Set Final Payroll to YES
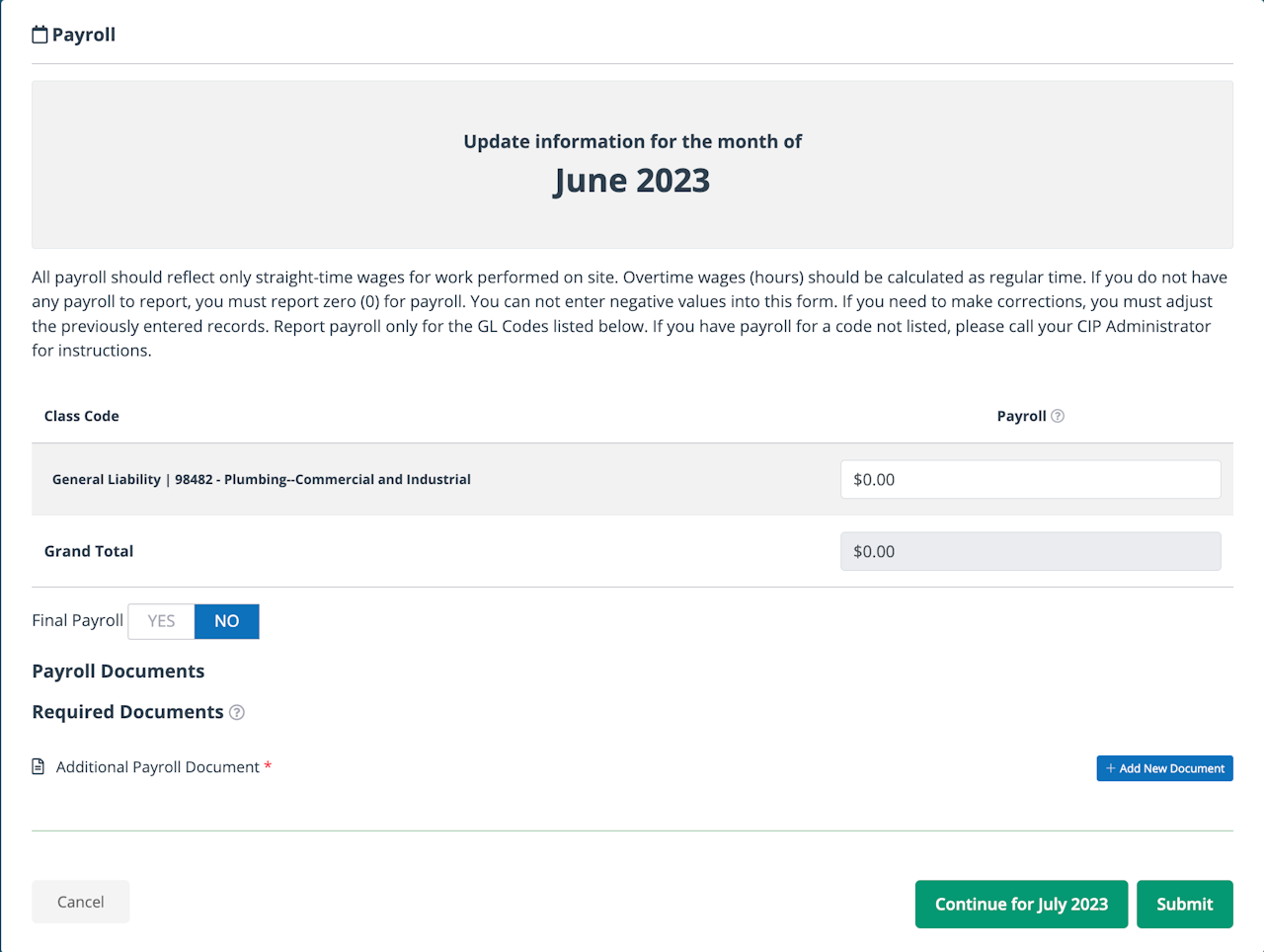Viewport: 1264px width, 952px height. tap(161, 621)
